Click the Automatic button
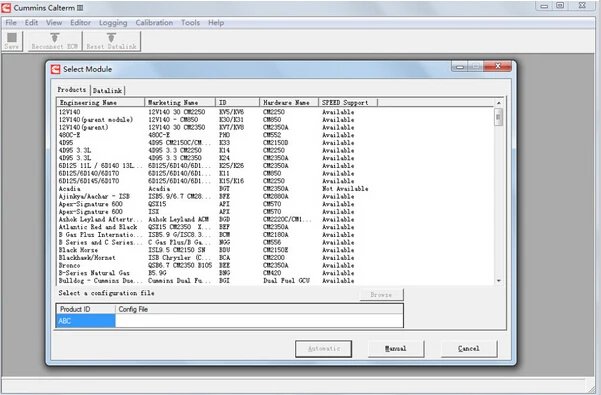Screen dimensions: 601x395 pyautogui.click(x=323, y=349)
